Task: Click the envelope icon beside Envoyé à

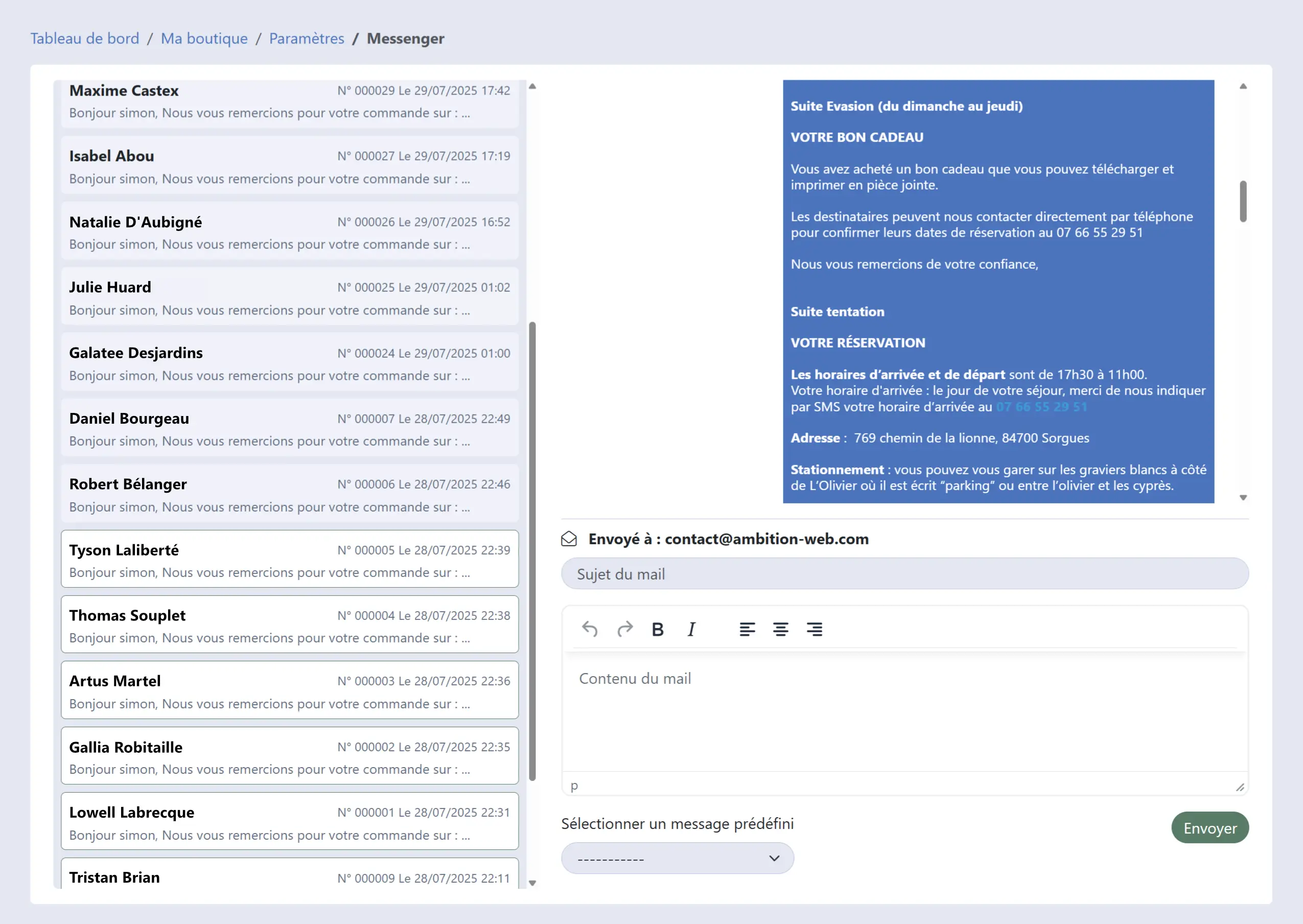Action: tap(569, 539)
